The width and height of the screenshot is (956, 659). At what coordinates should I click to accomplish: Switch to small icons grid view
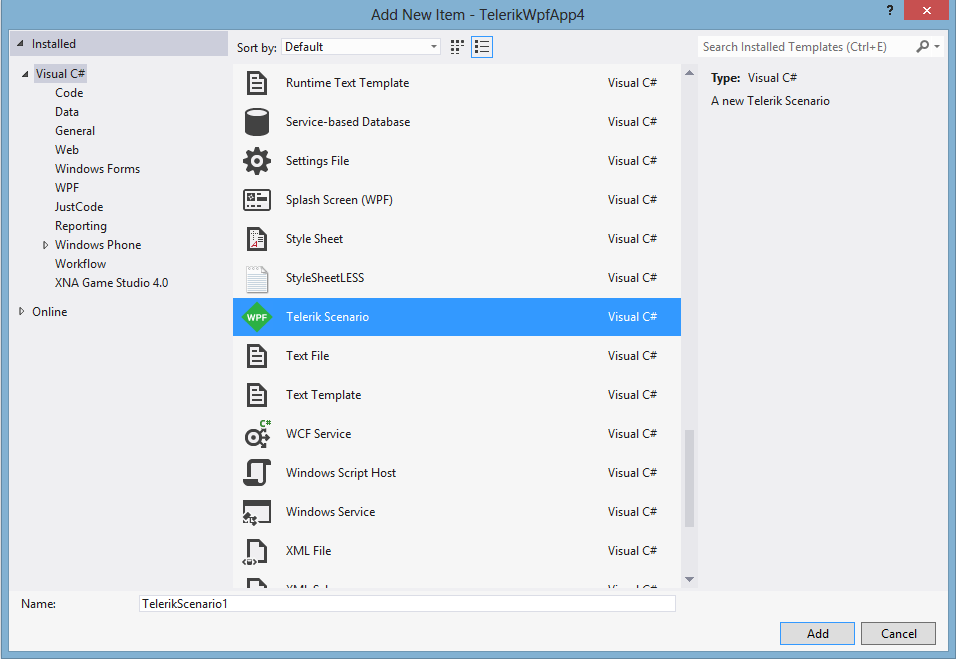[x=457, y=47]
